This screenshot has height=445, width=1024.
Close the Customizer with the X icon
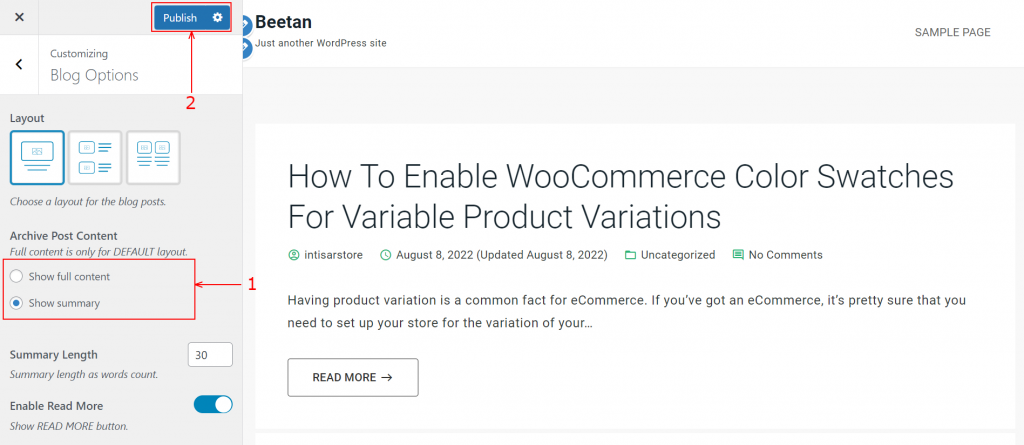coord(19,17)
